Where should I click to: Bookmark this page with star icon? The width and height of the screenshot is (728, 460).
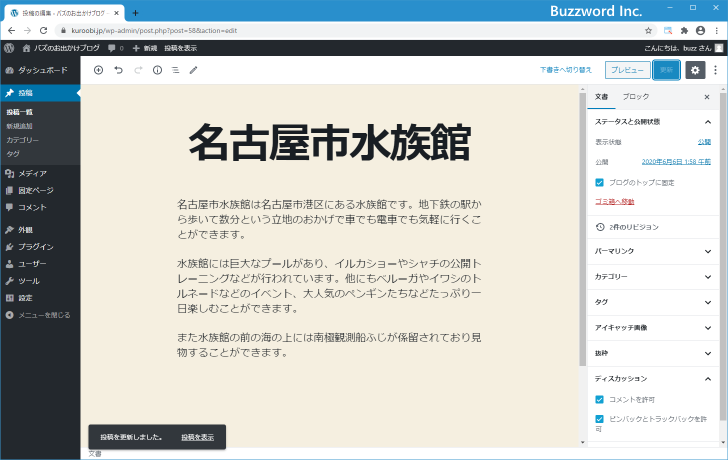[649, 31]
